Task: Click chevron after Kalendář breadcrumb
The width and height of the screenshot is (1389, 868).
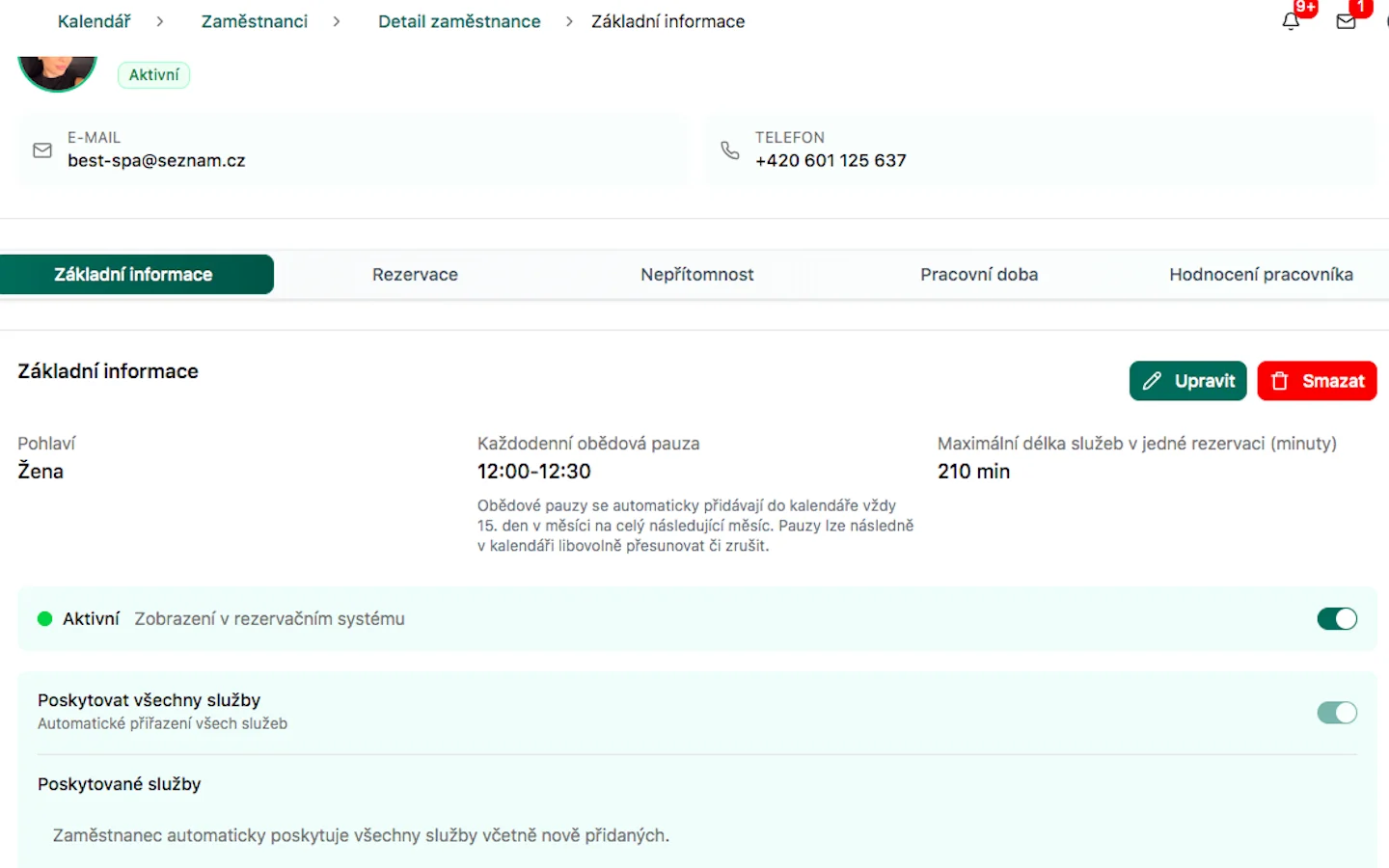Action: pos(160,21)
